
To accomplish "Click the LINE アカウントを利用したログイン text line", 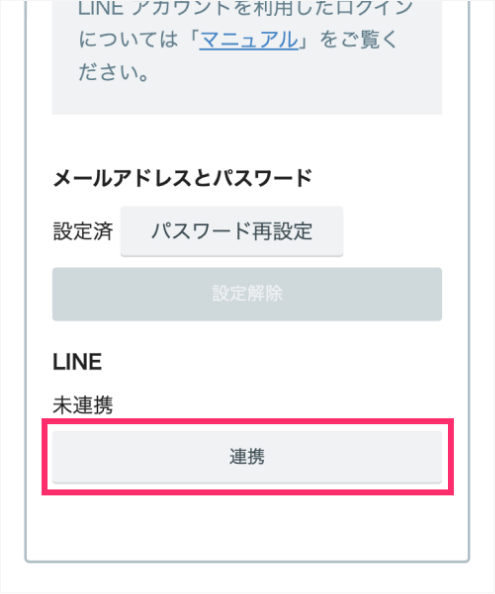I will click(x=245, y=8).
